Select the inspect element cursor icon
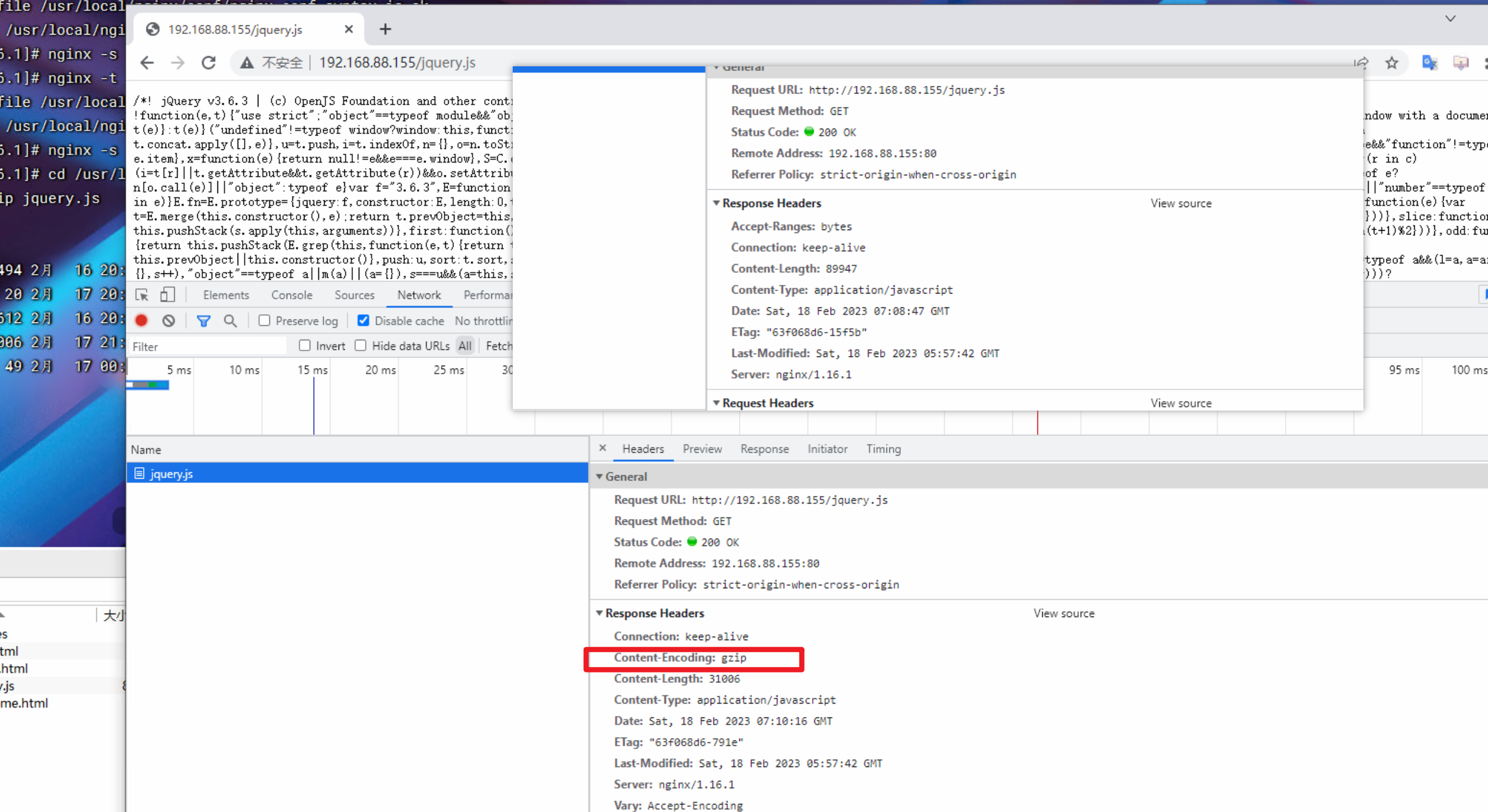Screen dimensions: 1488x812 coord(141,295)
